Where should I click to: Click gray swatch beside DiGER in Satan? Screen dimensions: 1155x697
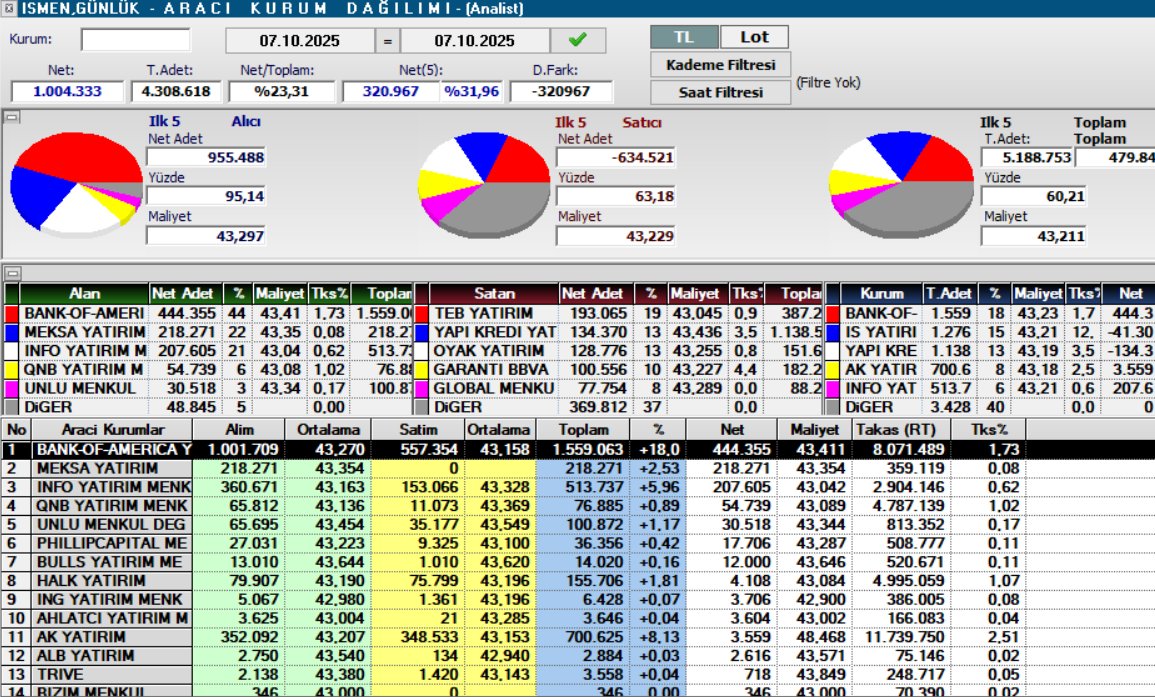422,407
